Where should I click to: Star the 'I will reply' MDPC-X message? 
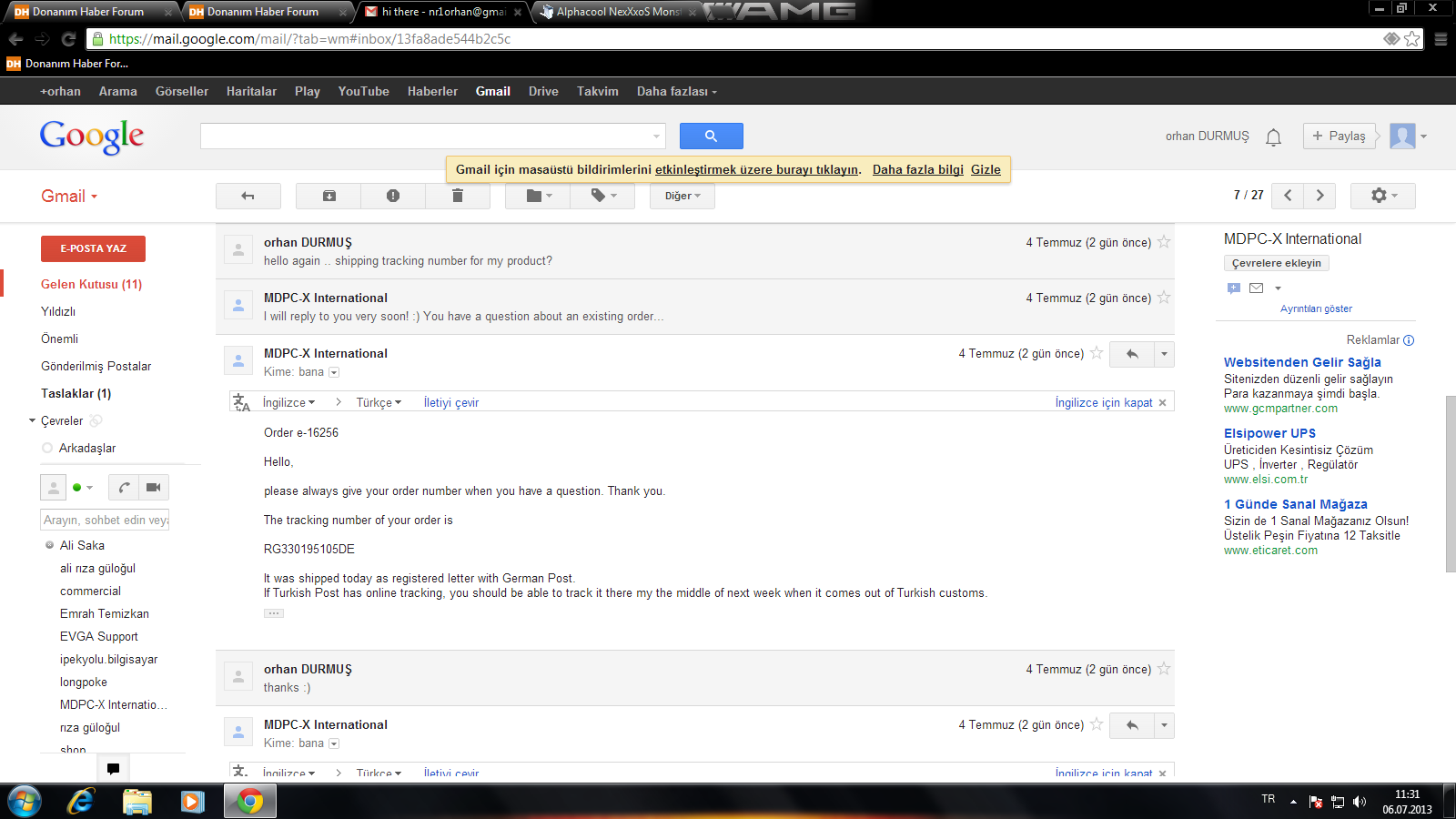click(x=1164, y=298)
